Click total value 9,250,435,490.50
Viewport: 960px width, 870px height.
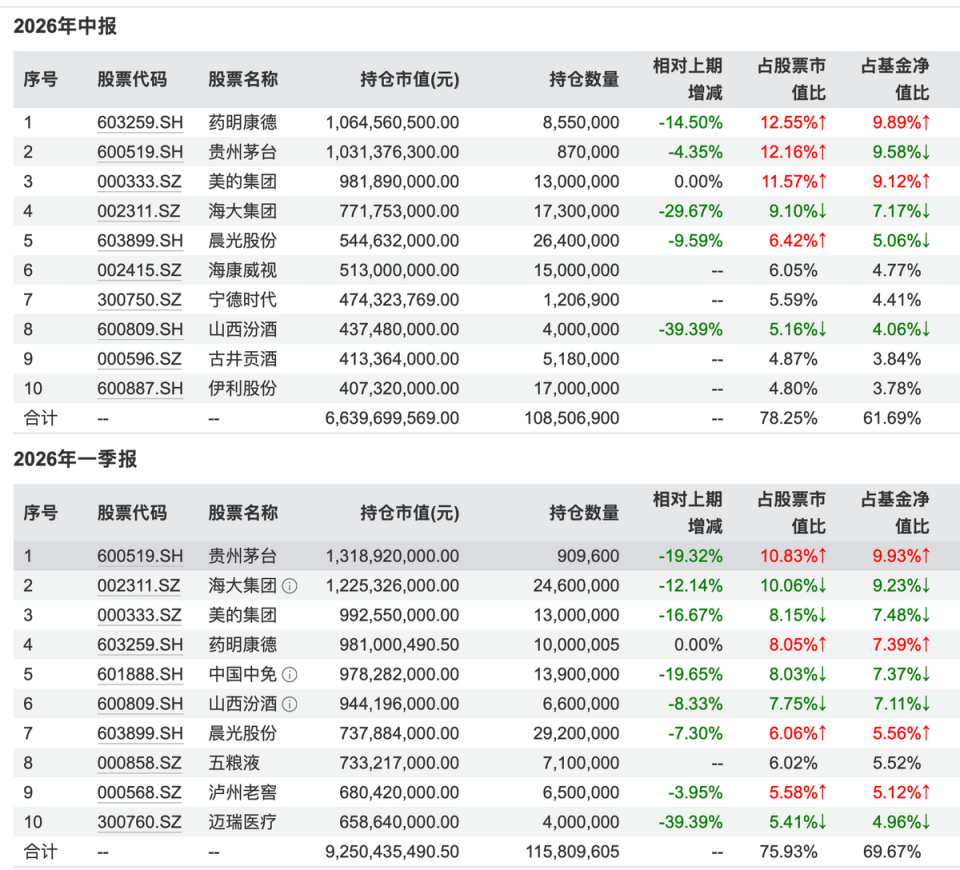point(392,852)
